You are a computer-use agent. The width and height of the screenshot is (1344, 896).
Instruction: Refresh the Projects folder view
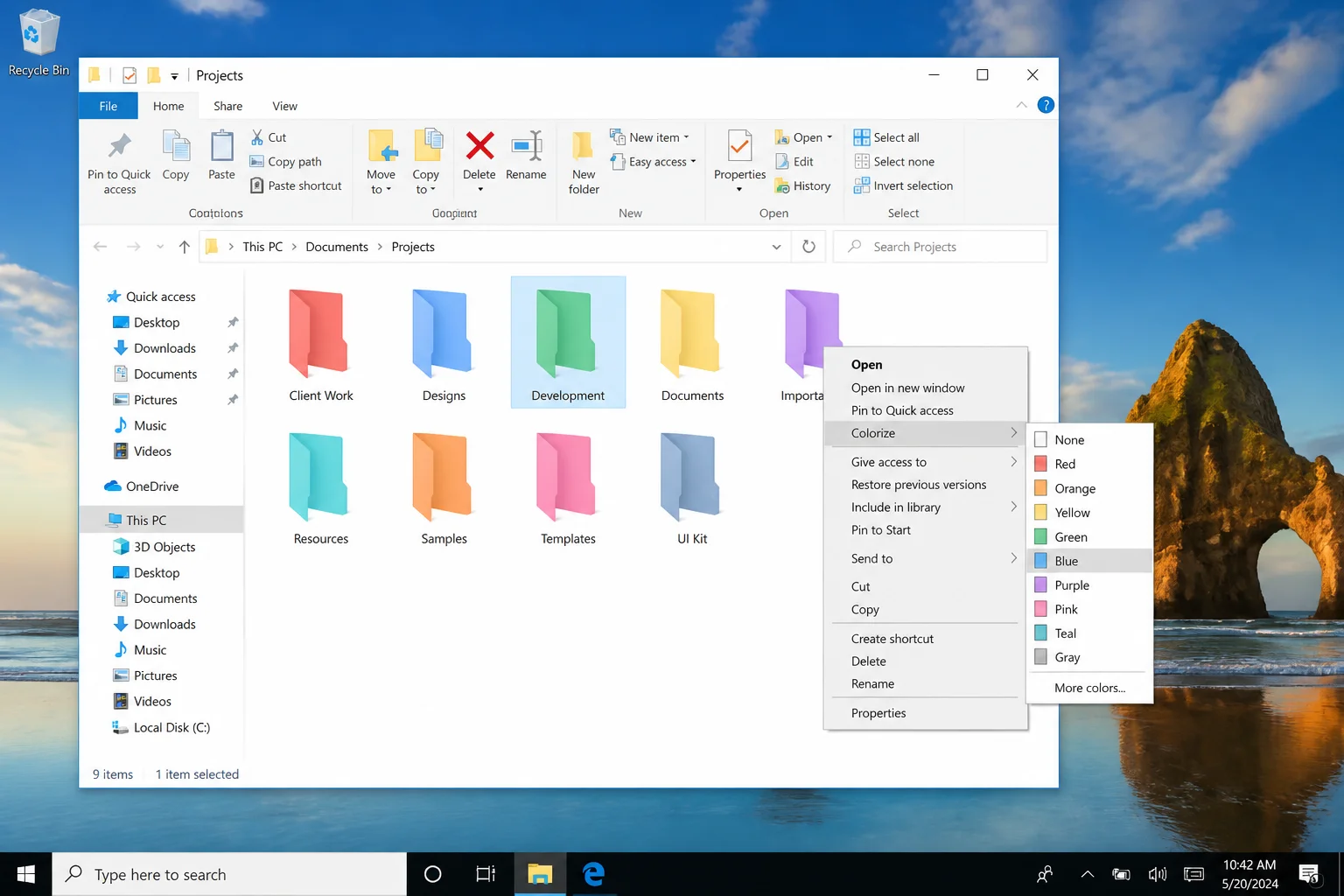pos(809,247)
